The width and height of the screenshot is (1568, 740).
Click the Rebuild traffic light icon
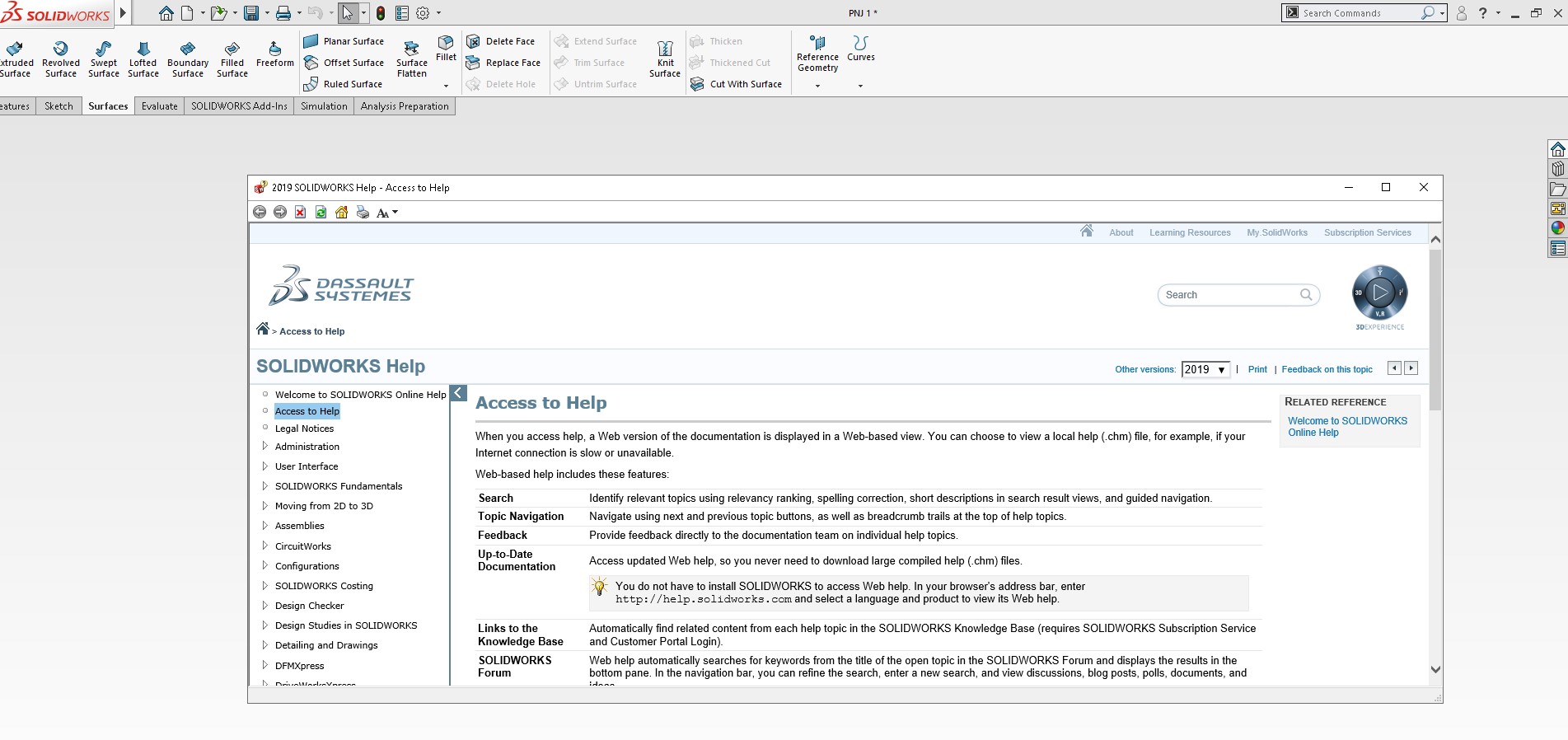[381, 13]
